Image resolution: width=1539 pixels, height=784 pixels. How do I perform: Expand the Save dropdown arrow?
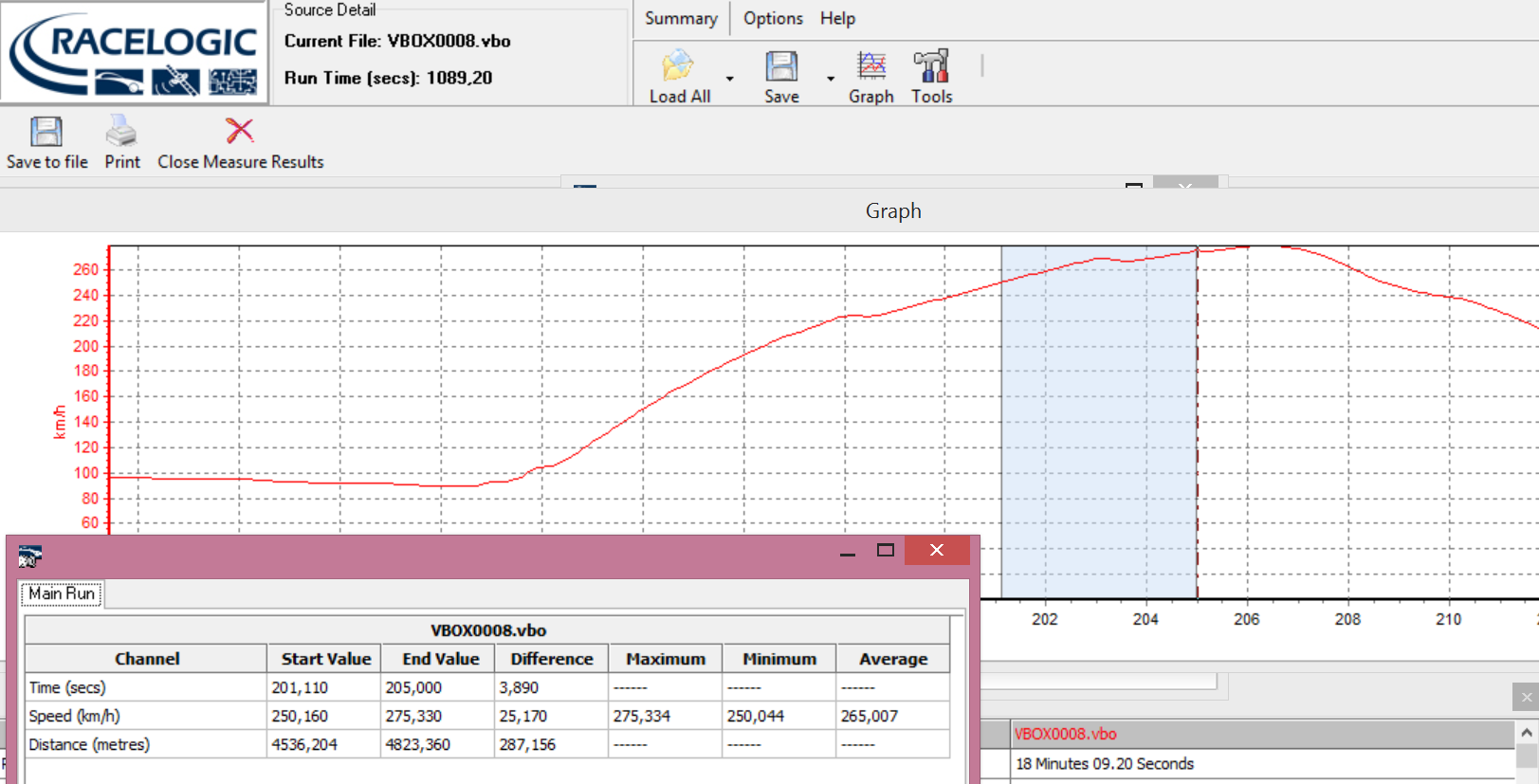point(831,79)
